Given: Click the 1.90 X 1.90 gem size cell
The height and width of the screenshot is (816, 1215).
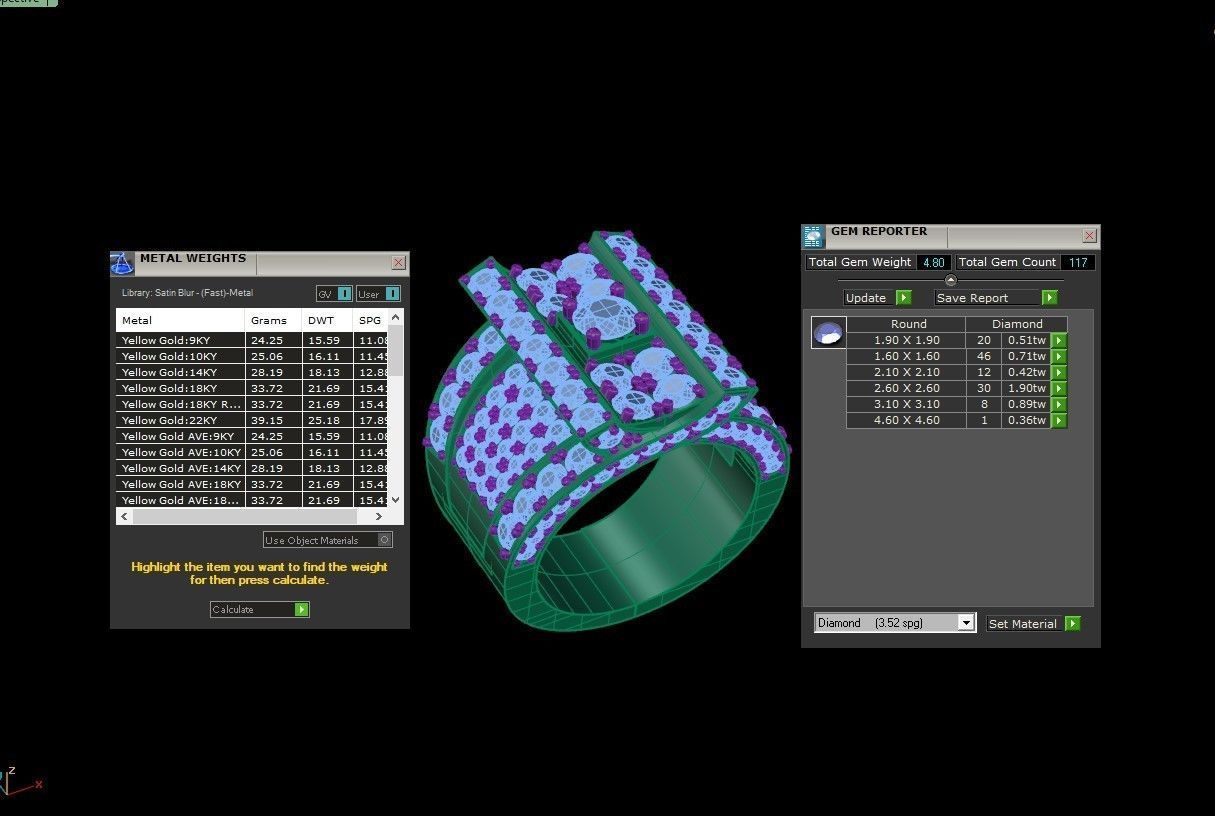Looking at the screenshot, I should (907, 340).
